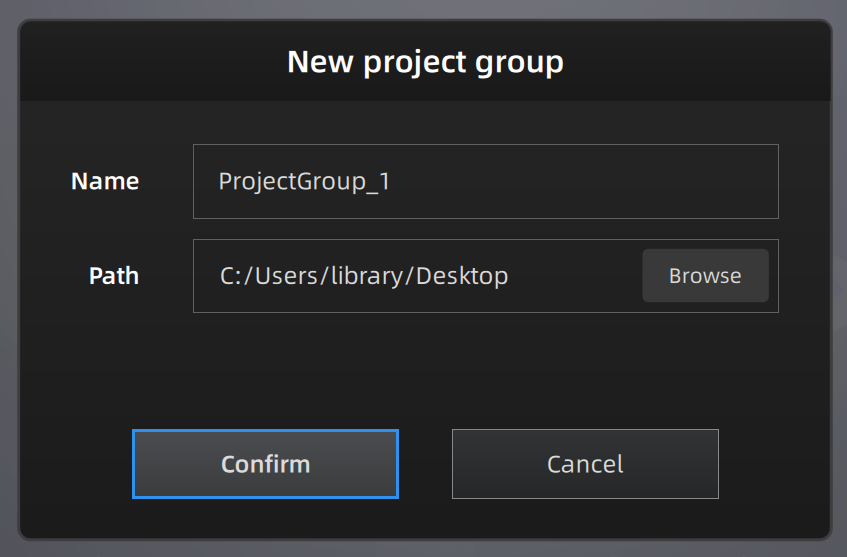Click the word "project" in dialog title

coord(413,62)
